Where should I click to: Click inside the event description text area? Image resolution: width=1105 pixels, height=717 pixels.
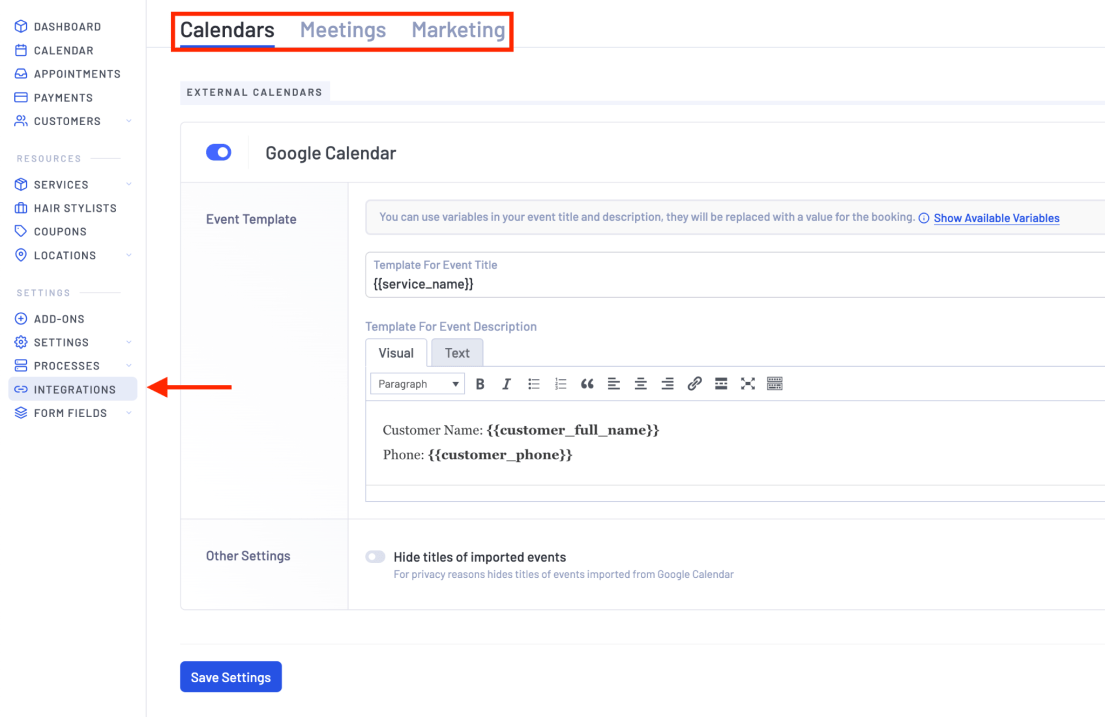point(735,443)
